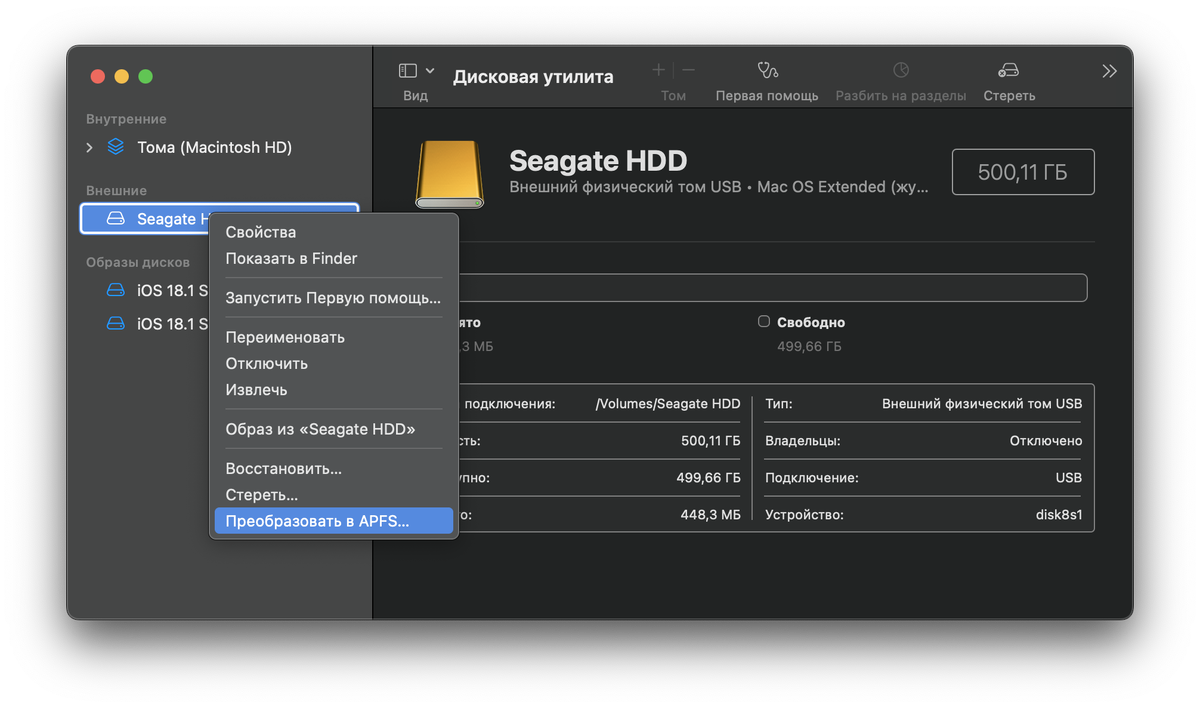
Task: Show more toolbar items via double chevron
Action: (x=1109, y=71)
